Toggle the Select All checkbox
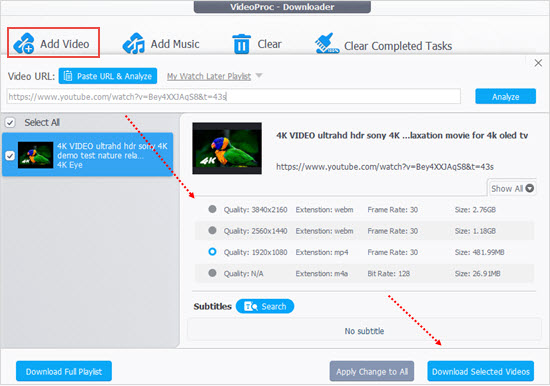Screen dimensions: 550x386 (10, 122)
